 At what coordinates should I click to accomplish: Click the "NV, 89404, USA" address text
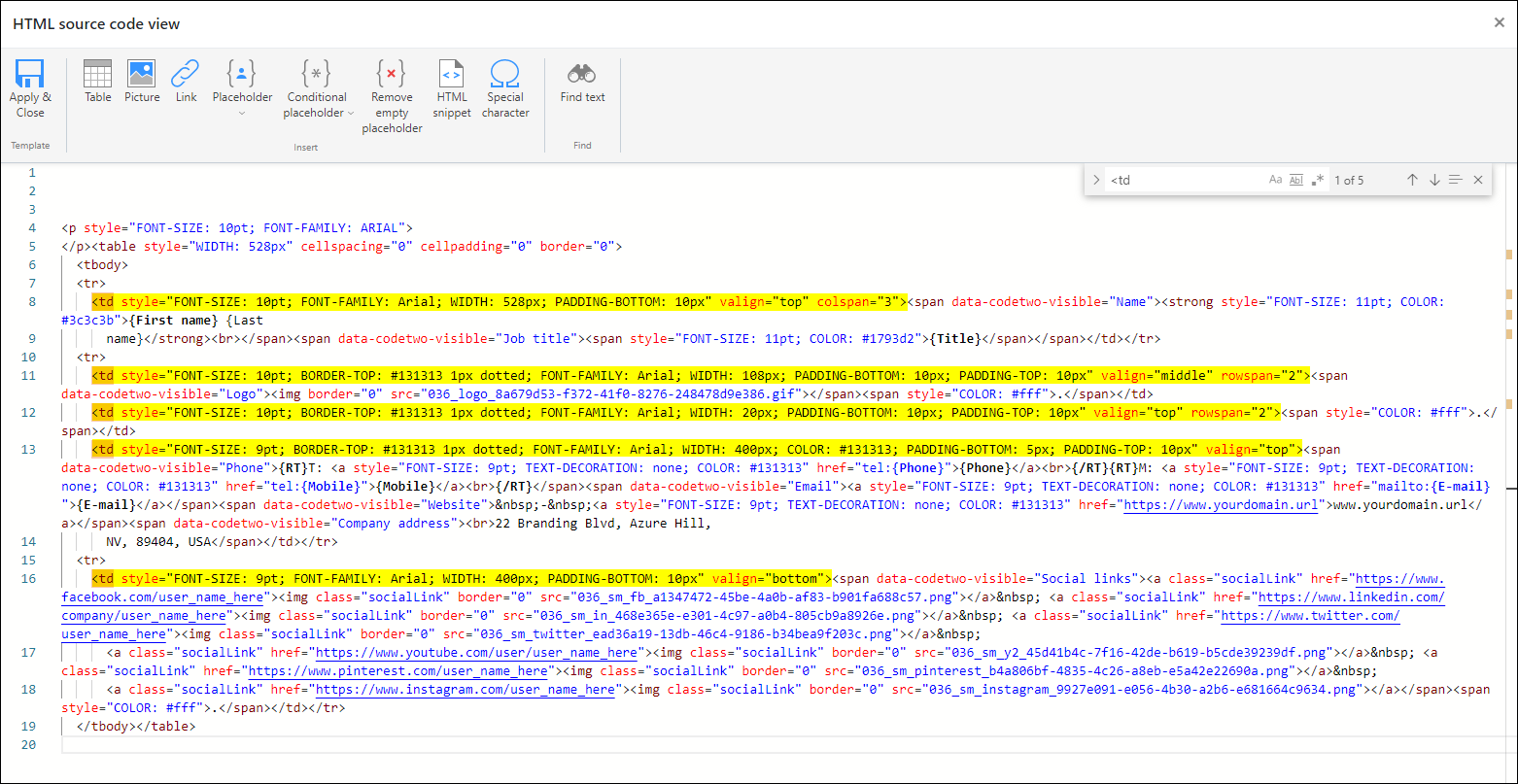[158, 542]
